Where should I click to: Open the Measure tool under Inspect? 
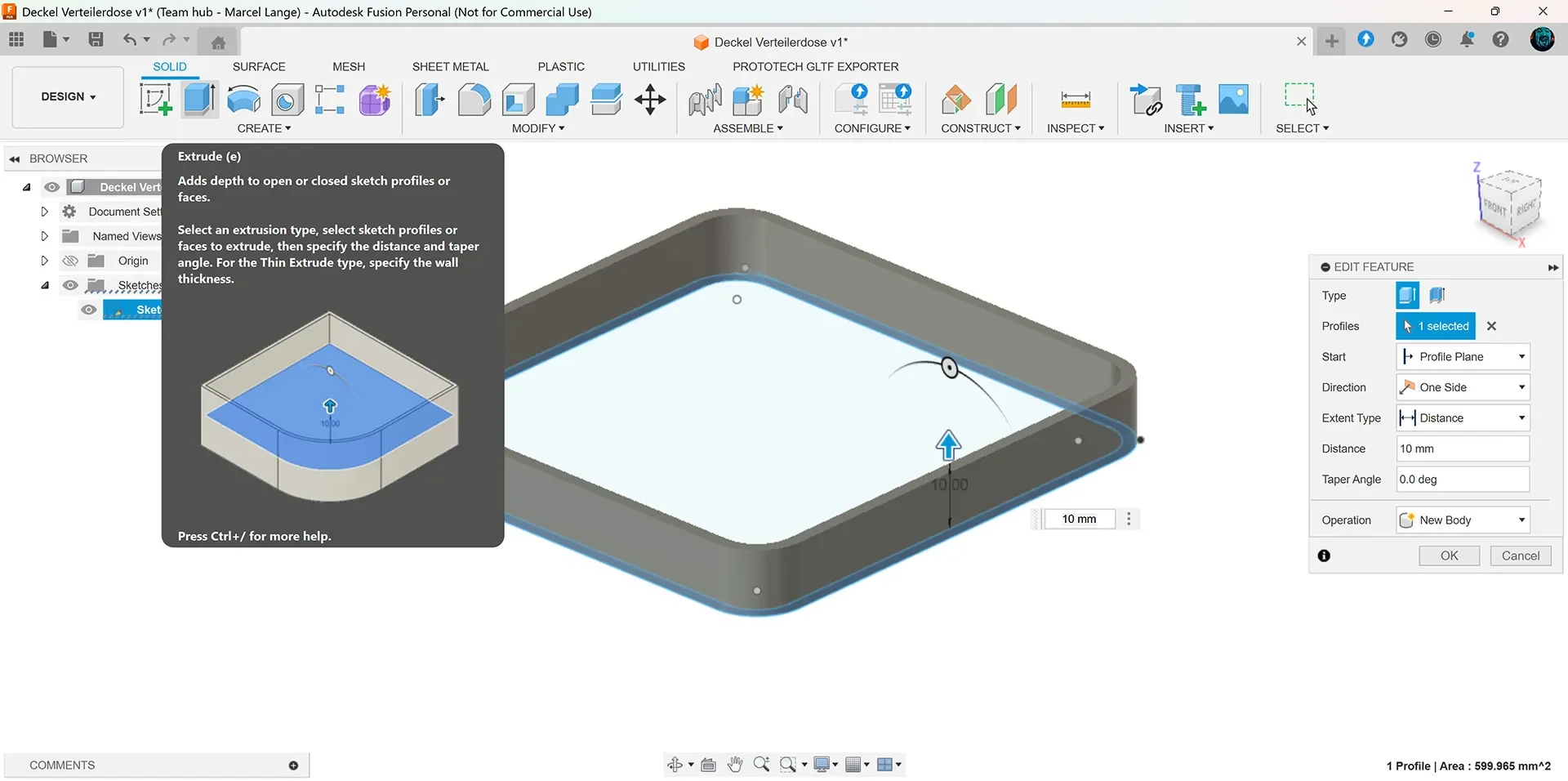[1076, 100]
